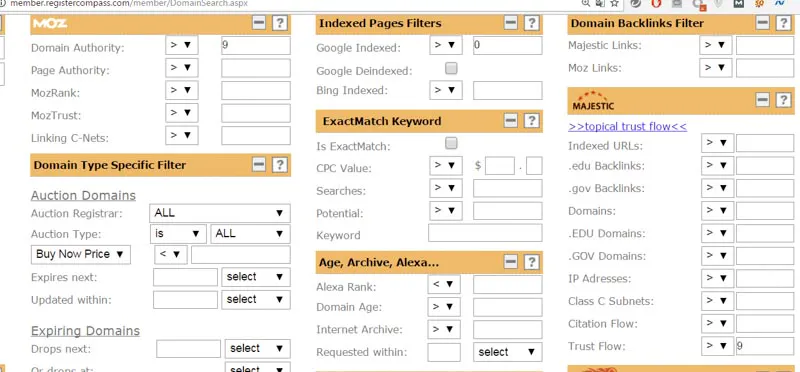Open the Auction Registrar dropdown
Viewport: 800px width, 372px height.
pos(220,213)
